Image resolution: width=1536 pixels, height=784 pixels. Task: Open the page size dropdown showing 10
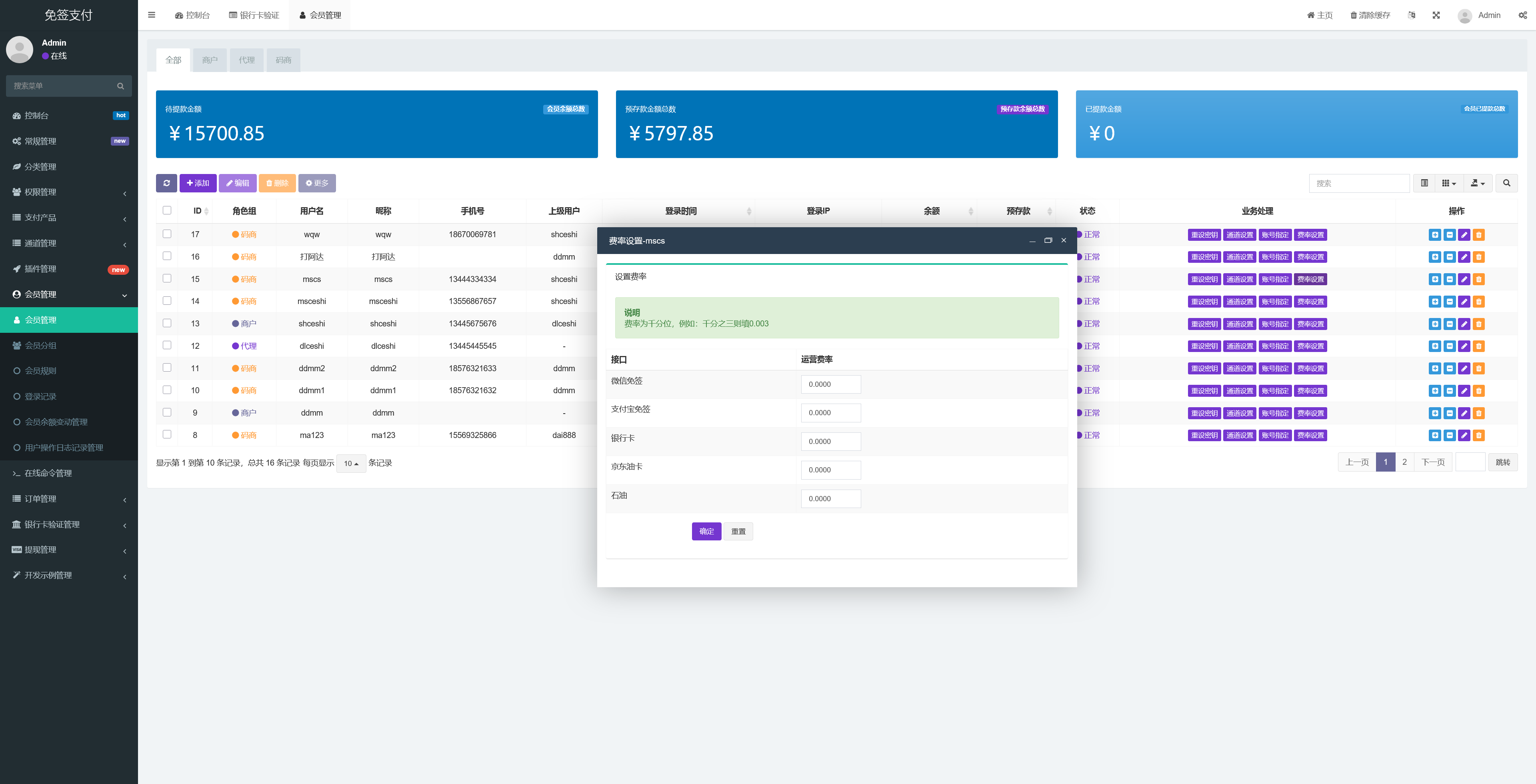coord(351,463)
